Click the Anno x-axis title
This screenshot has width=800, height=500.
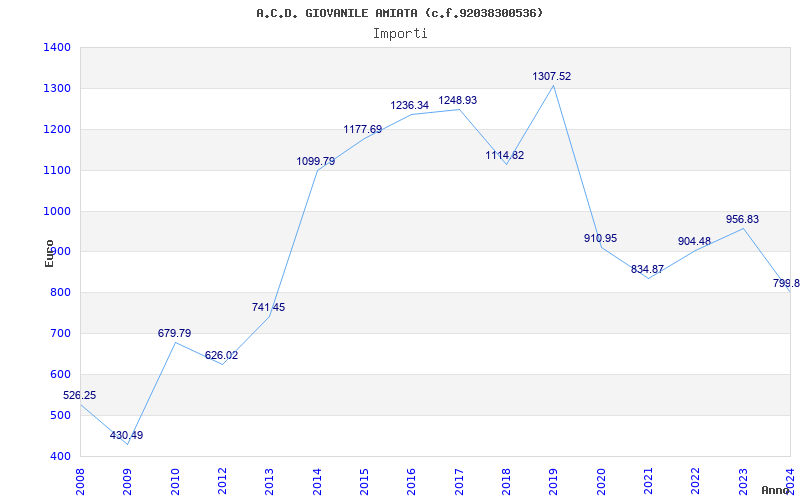[x=776, y=490]
